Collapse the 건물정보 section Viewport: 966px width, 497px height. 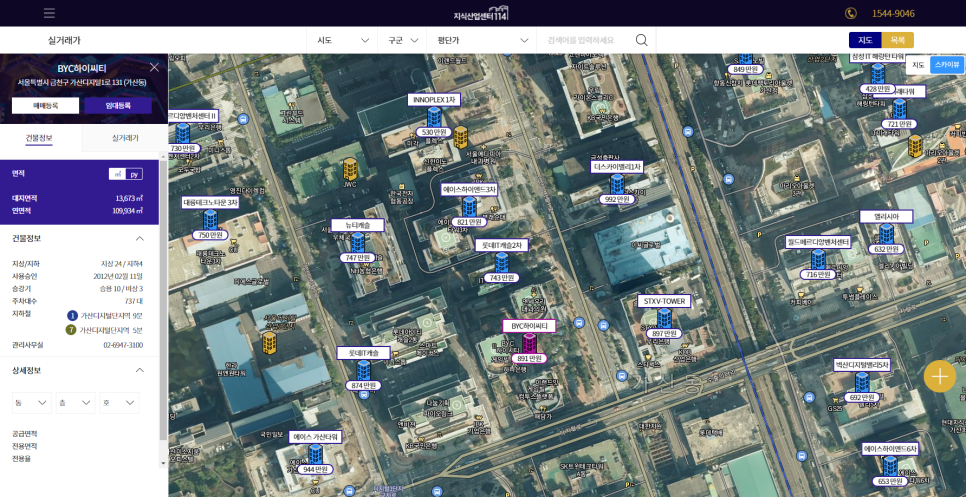coord(139,239)
